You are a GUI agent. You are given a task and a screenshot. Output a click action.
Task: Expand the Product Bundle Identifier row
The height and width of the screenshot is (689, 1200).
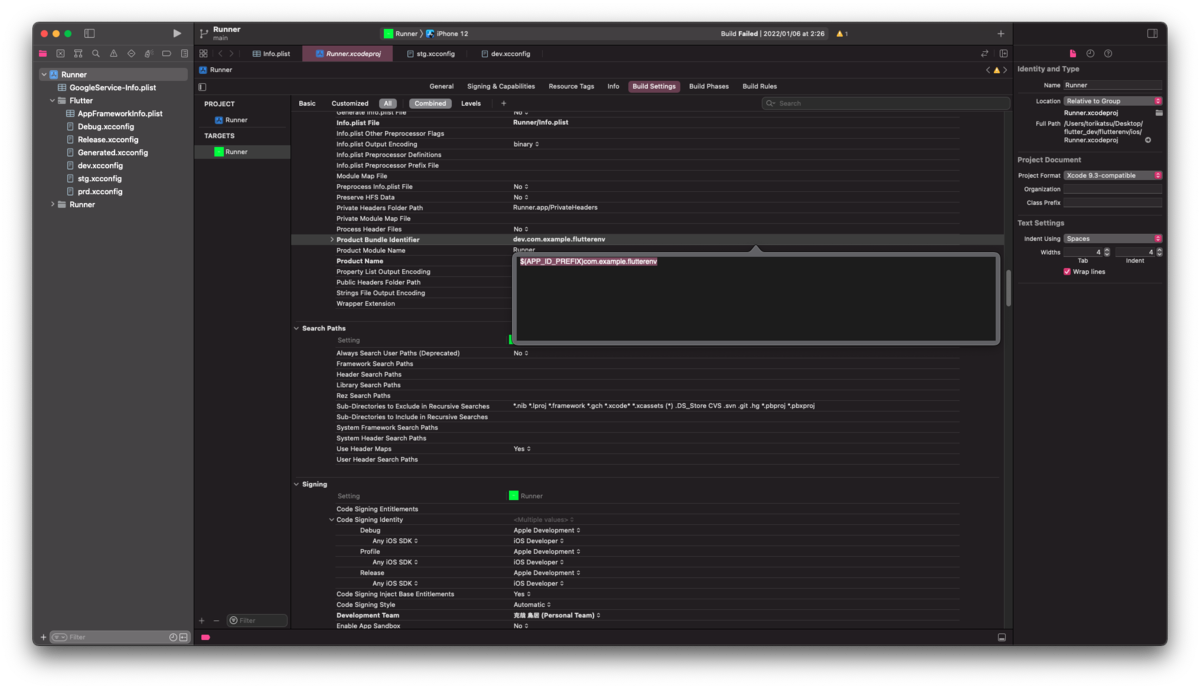(x=332, y=240)
